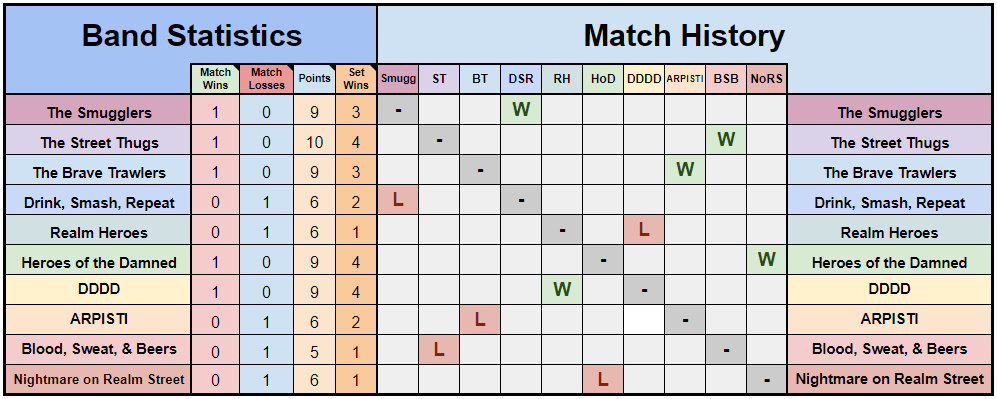Screen dimensions: 997x399
Task: Select the HoD column header
Action: (x=603, y=79)
